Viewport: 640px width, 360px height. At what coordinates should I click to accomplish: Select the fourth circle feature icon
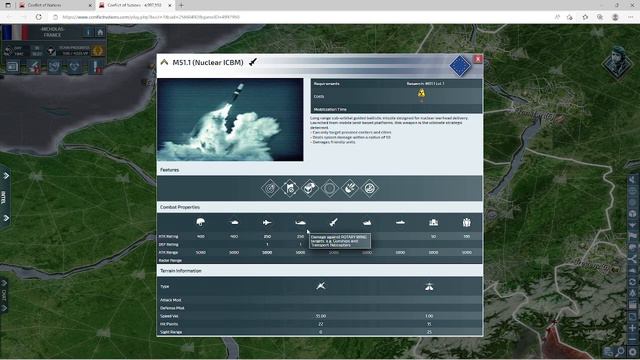coord(330,189)
